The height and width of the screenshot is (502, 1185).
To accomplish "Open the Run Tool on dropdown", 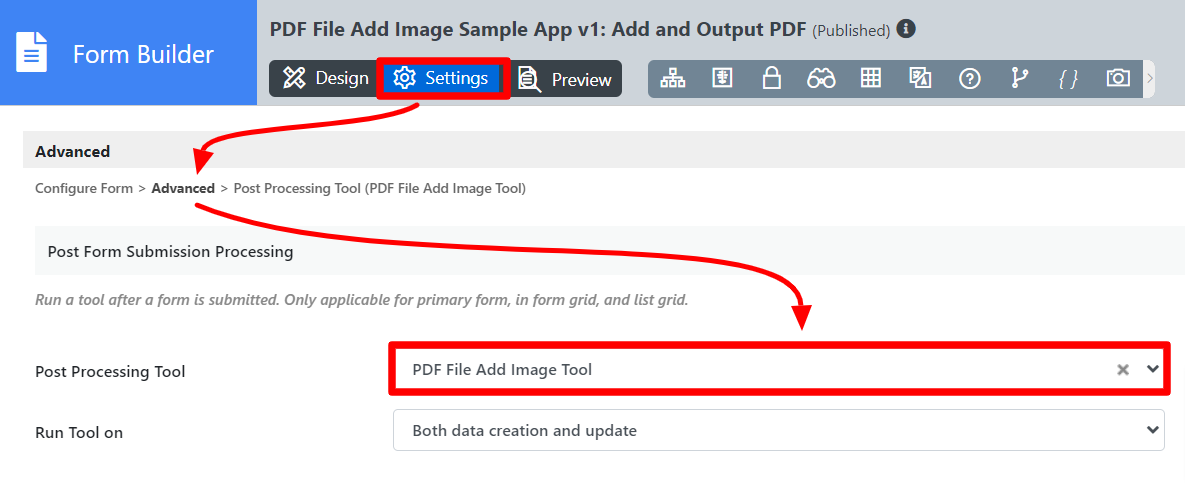I will [x=778, y=431].
